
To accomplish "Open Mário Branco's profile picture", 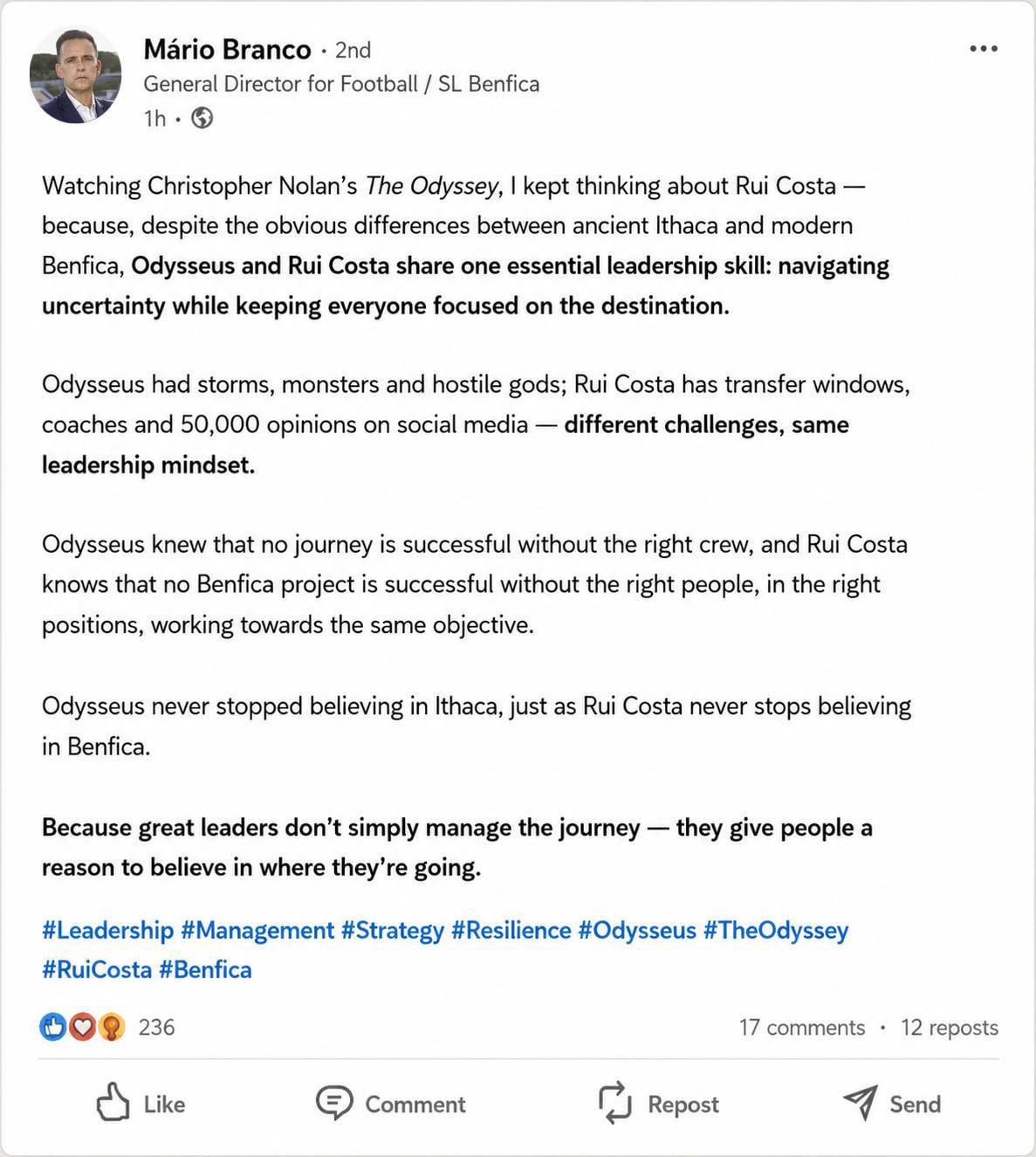I will 76,76.
